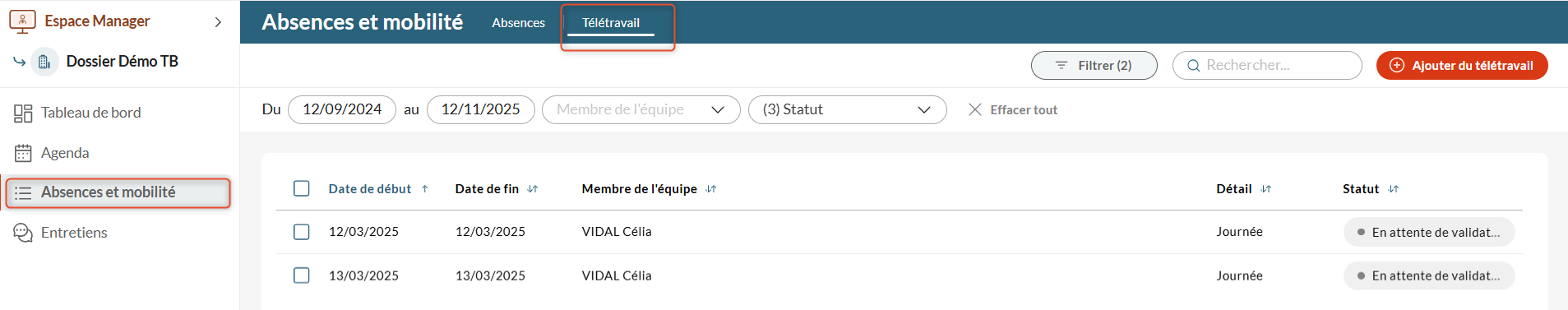Viewport: 1568px width, 310px height.
Task: Check the 12/03/2025 VIDAL Célia row
Action: (302, 232)
